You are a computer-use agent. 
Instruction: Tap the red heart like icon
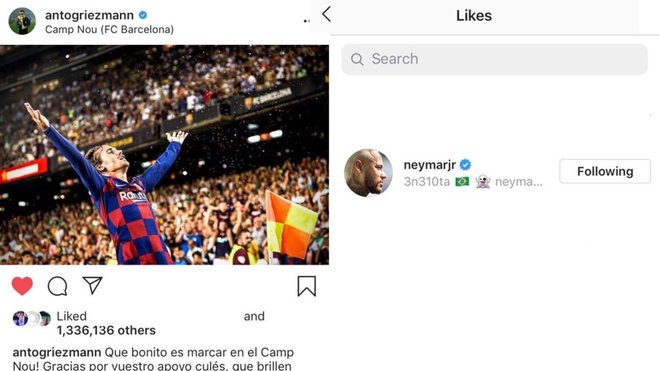pyautogui.click(x=22, y=286)
